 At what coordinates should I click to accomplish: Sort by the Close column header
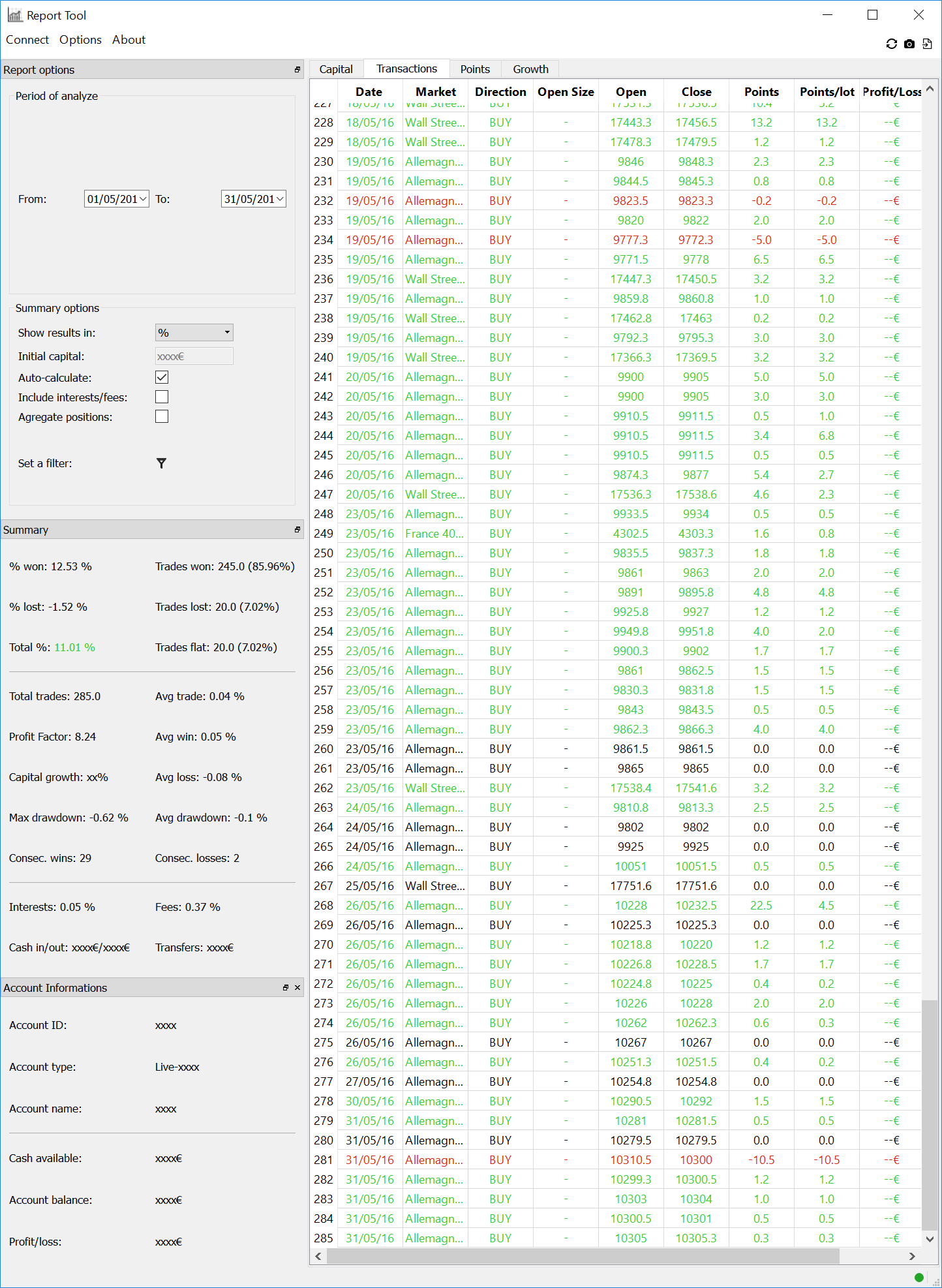pos(696,92)
